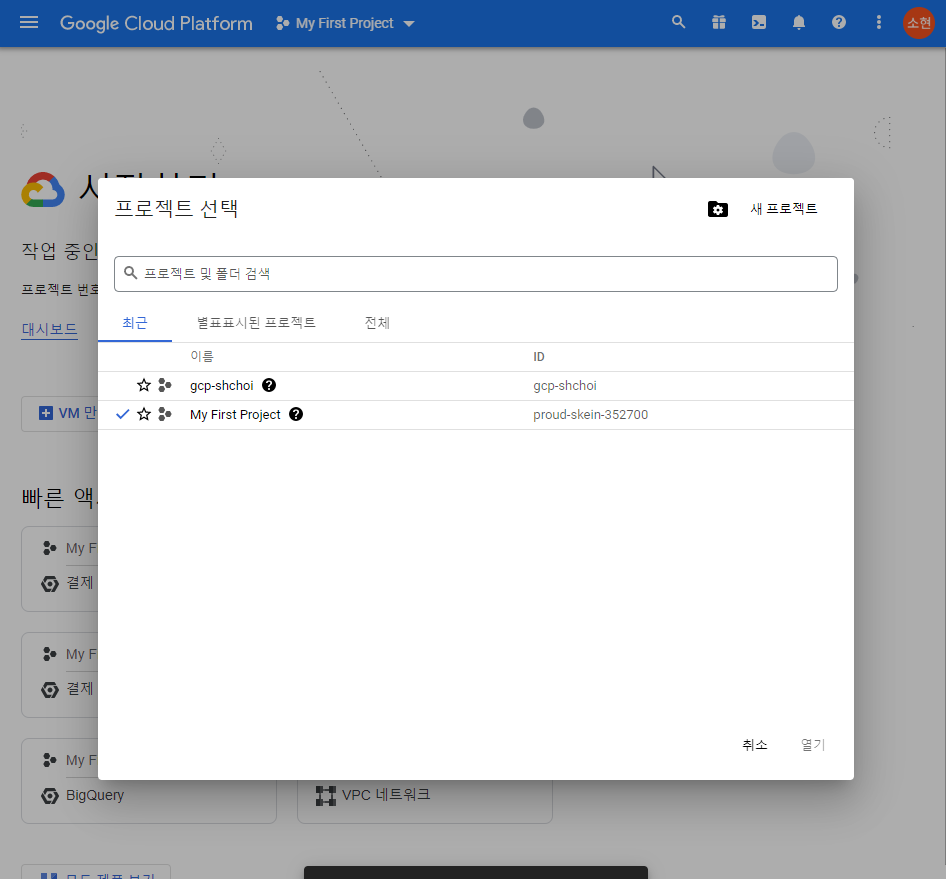Activate Cloud Shell terminal icon
Viewport: 946px width, 879px height.
coord(759,23)
